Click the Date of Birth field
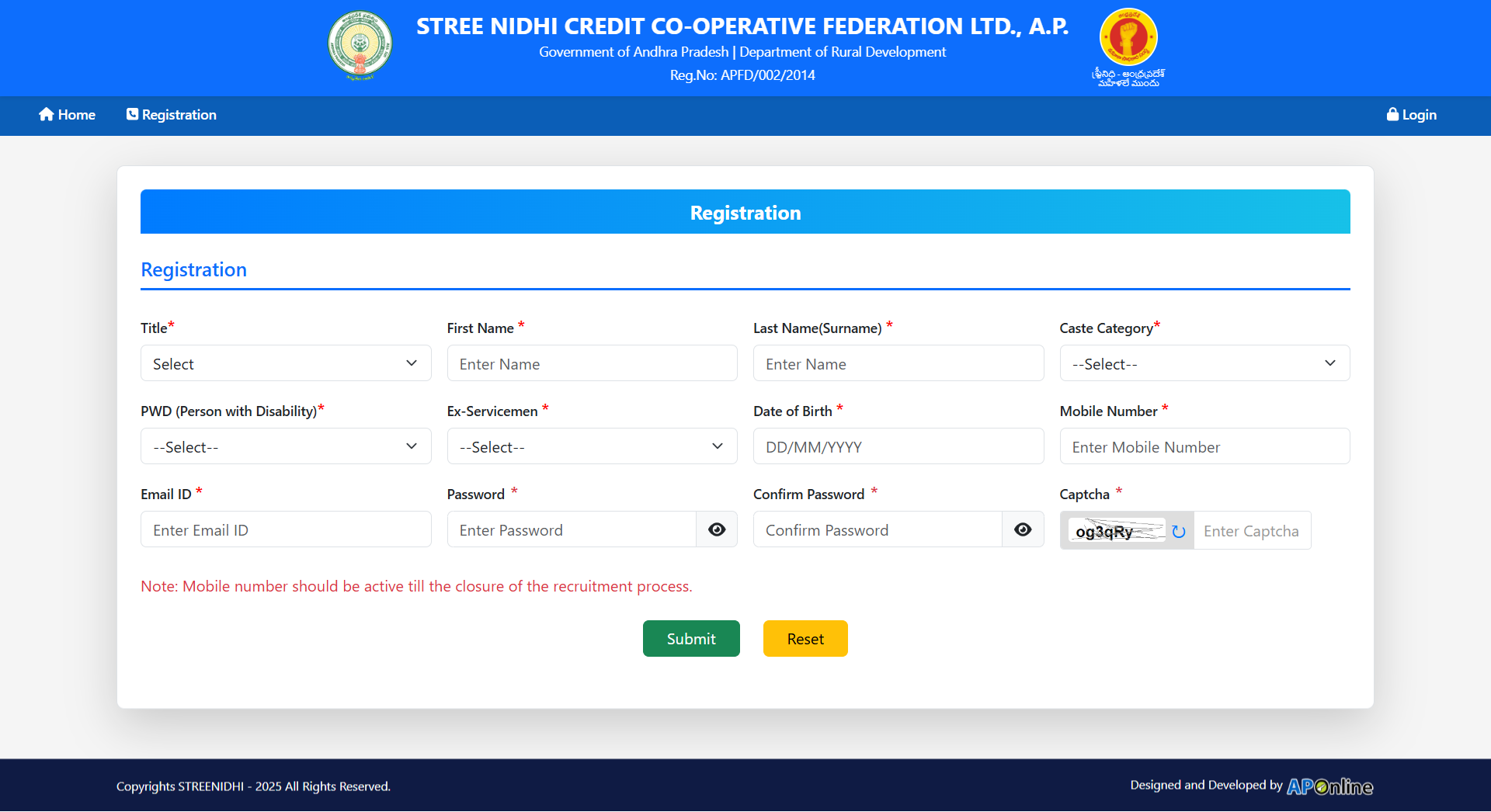 click(898, 446)
